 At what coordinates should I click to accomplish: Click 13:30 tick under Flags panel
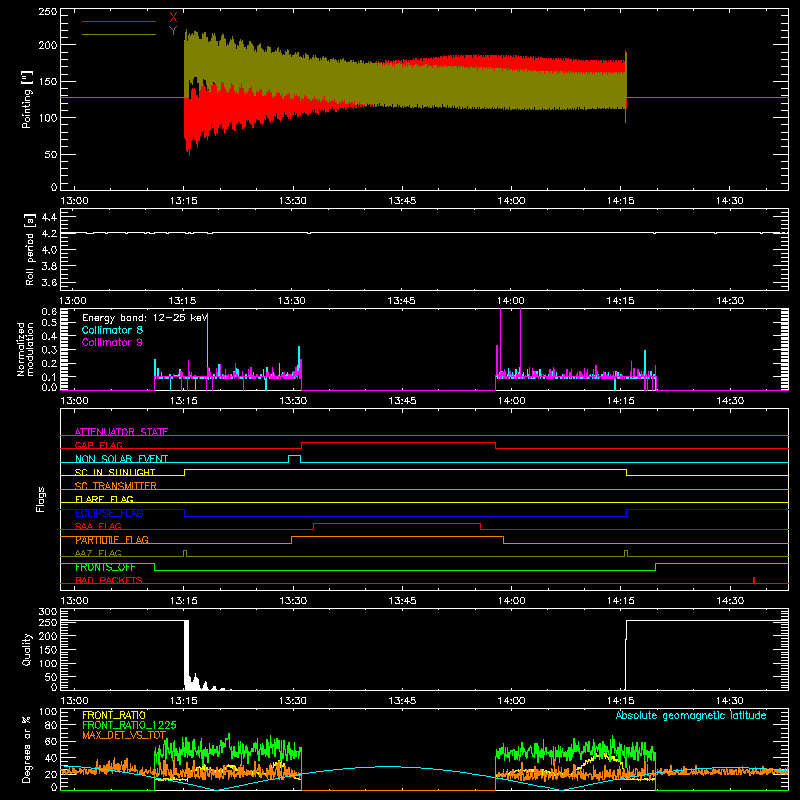tap(293, 601)
